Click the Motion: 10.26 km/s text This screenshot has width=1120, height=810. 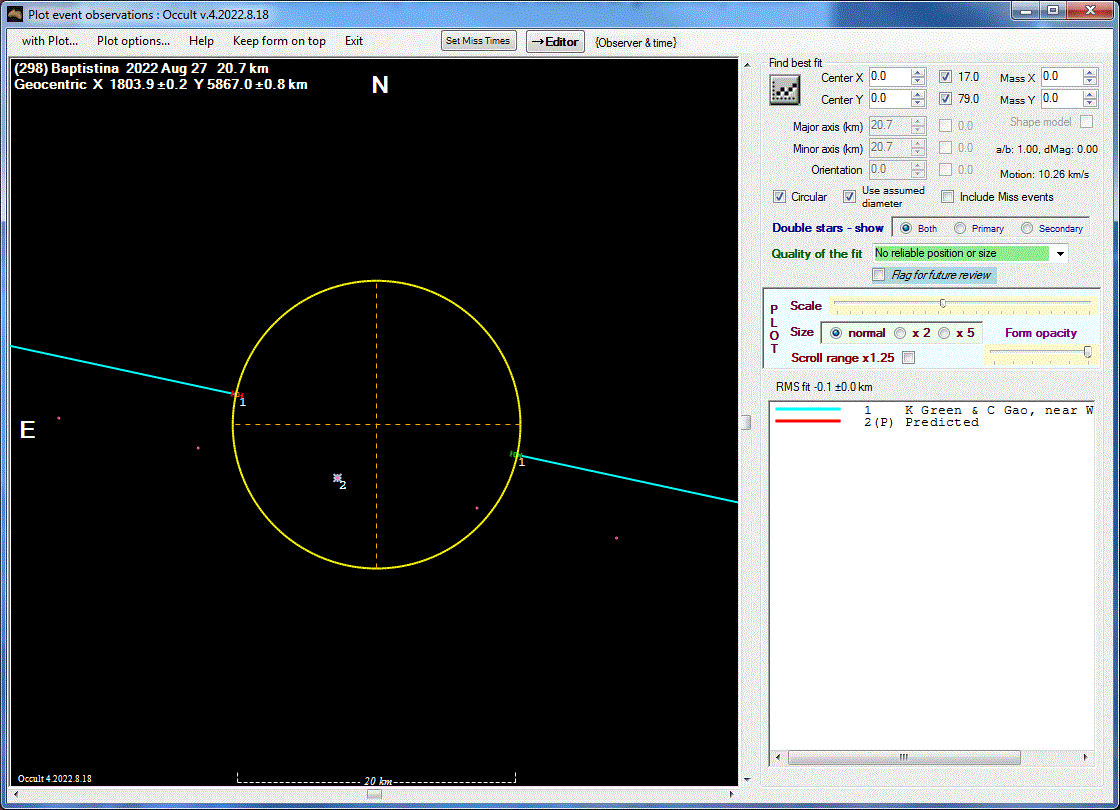1044,174
